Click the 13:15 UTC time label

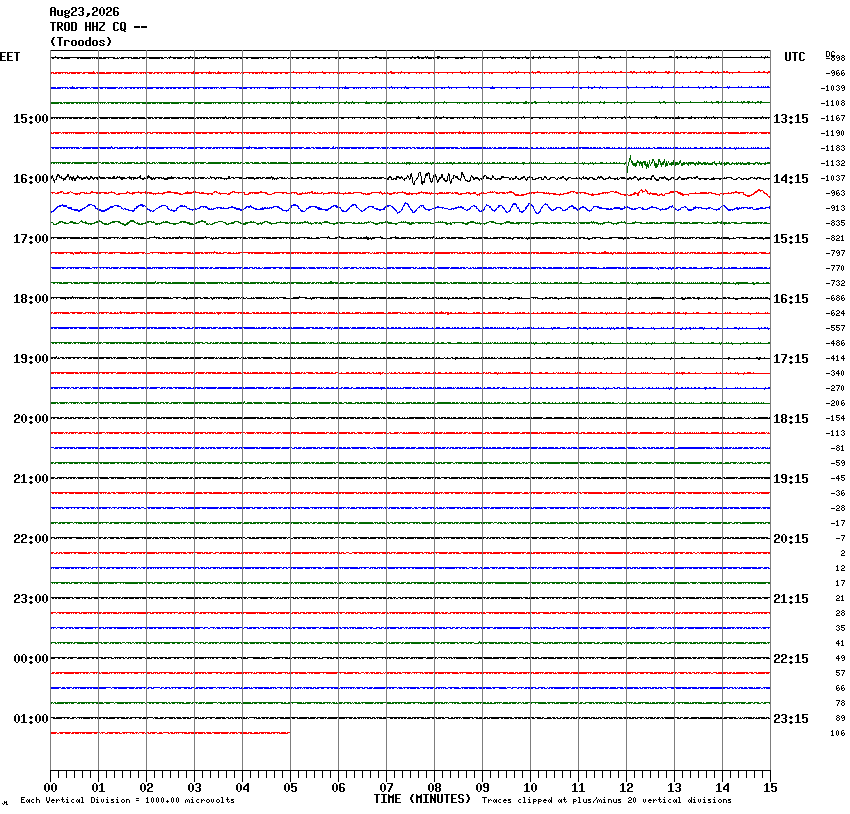(790, 119)
